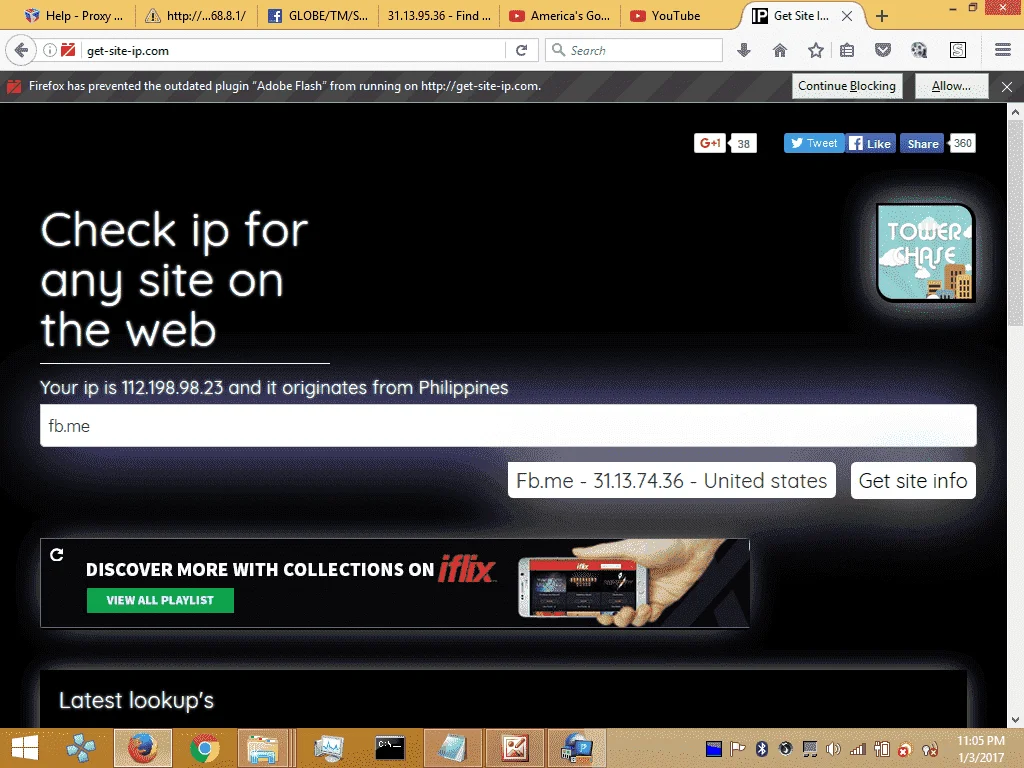Image resolution: width=1024 pixels, height=768 pixels.
Task: Open the site identity info icon
Action: [50, 50]
